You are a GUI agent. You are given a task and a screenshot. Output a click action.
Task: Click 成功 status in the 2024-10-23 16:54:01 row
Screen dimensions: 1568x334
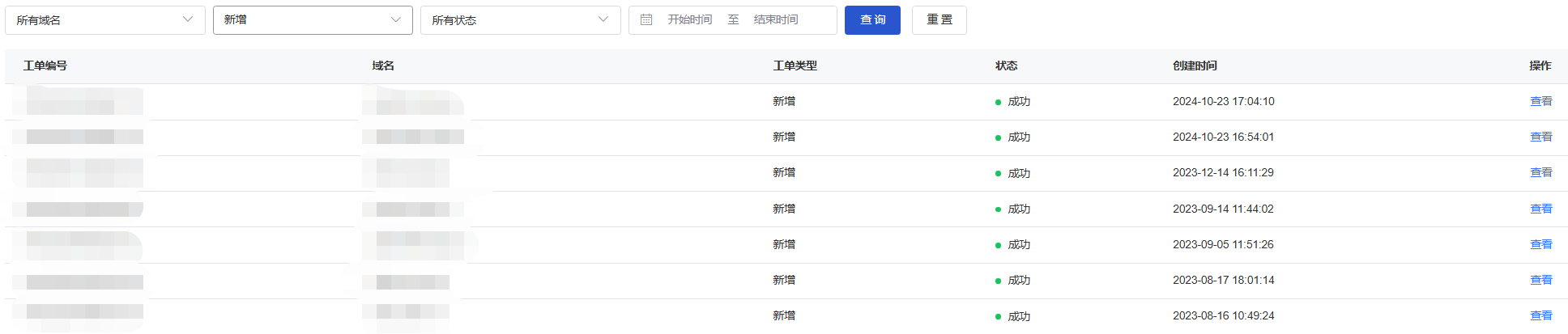pos(1019,137)
